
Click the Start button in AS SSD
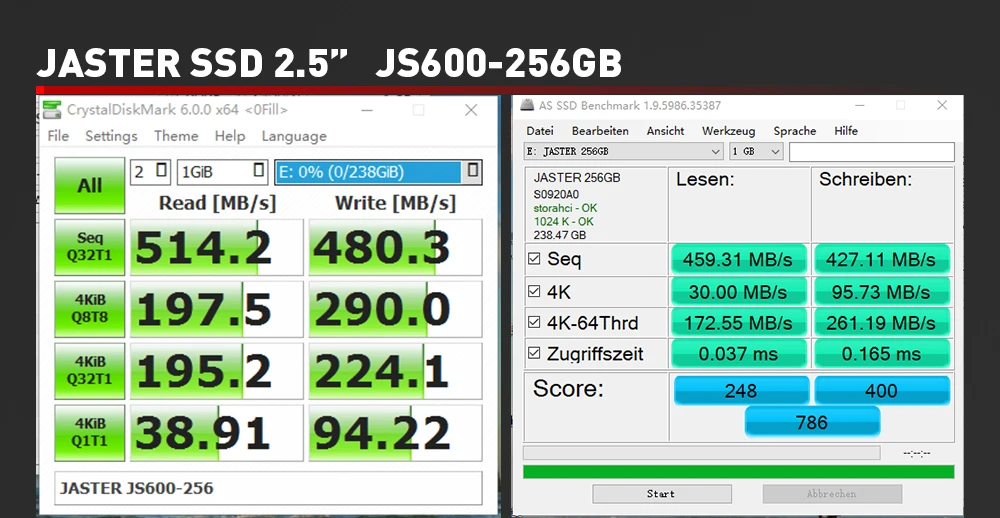click(661, 494)
